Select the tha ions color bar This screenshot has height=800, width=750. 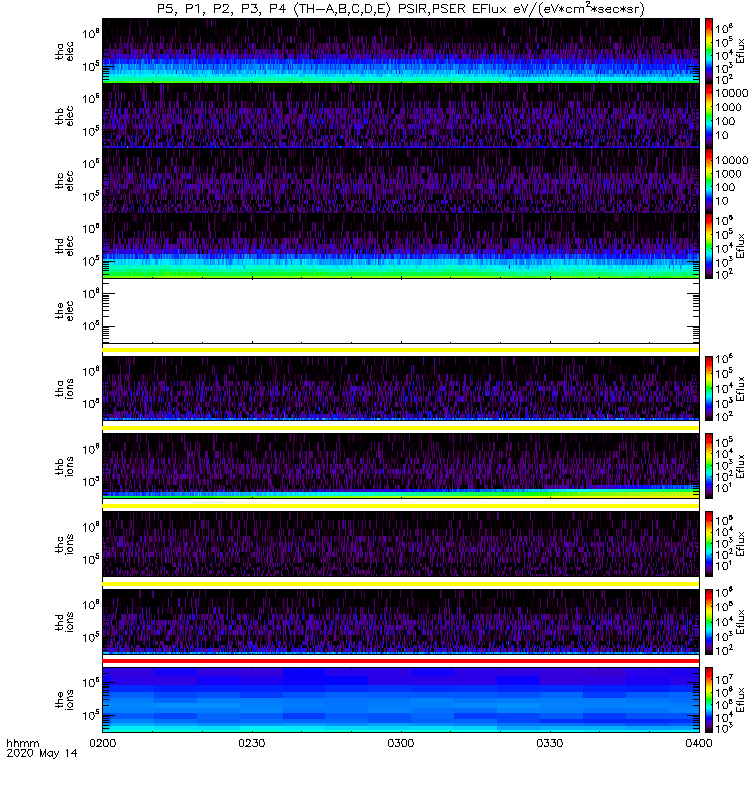(709, 388)
